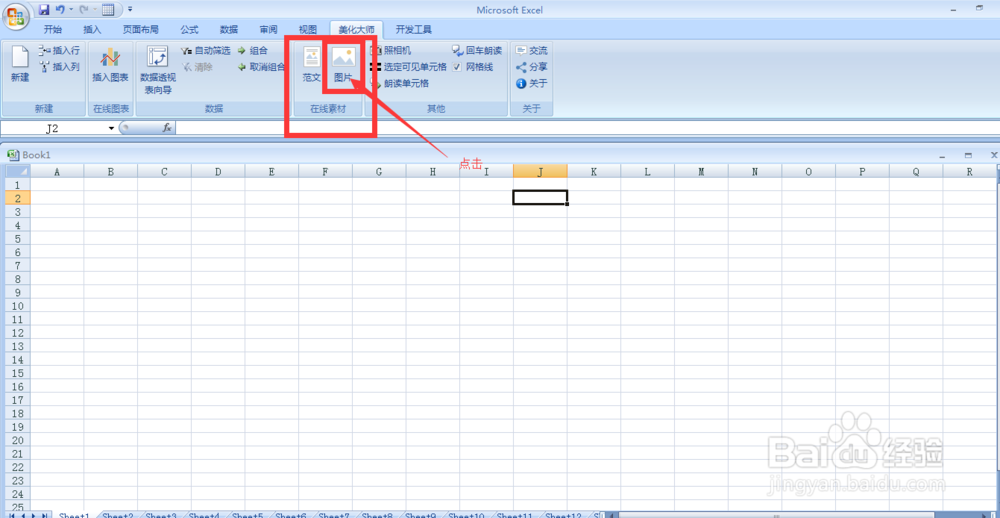1000x518 pixels.
Task: Open the 关于 about info
Action: tap(531, 84)
